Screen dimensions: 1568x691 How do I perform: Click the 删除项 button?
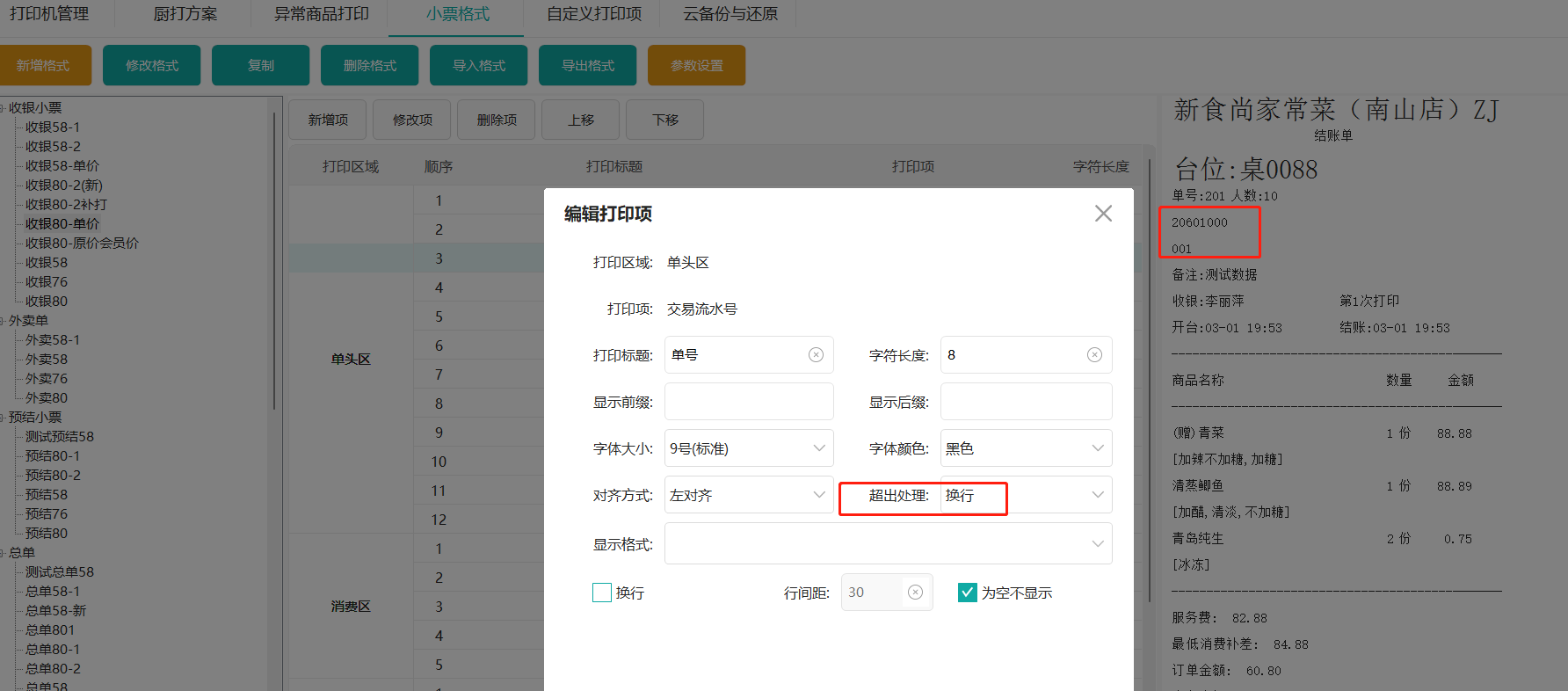click(497, 120)
